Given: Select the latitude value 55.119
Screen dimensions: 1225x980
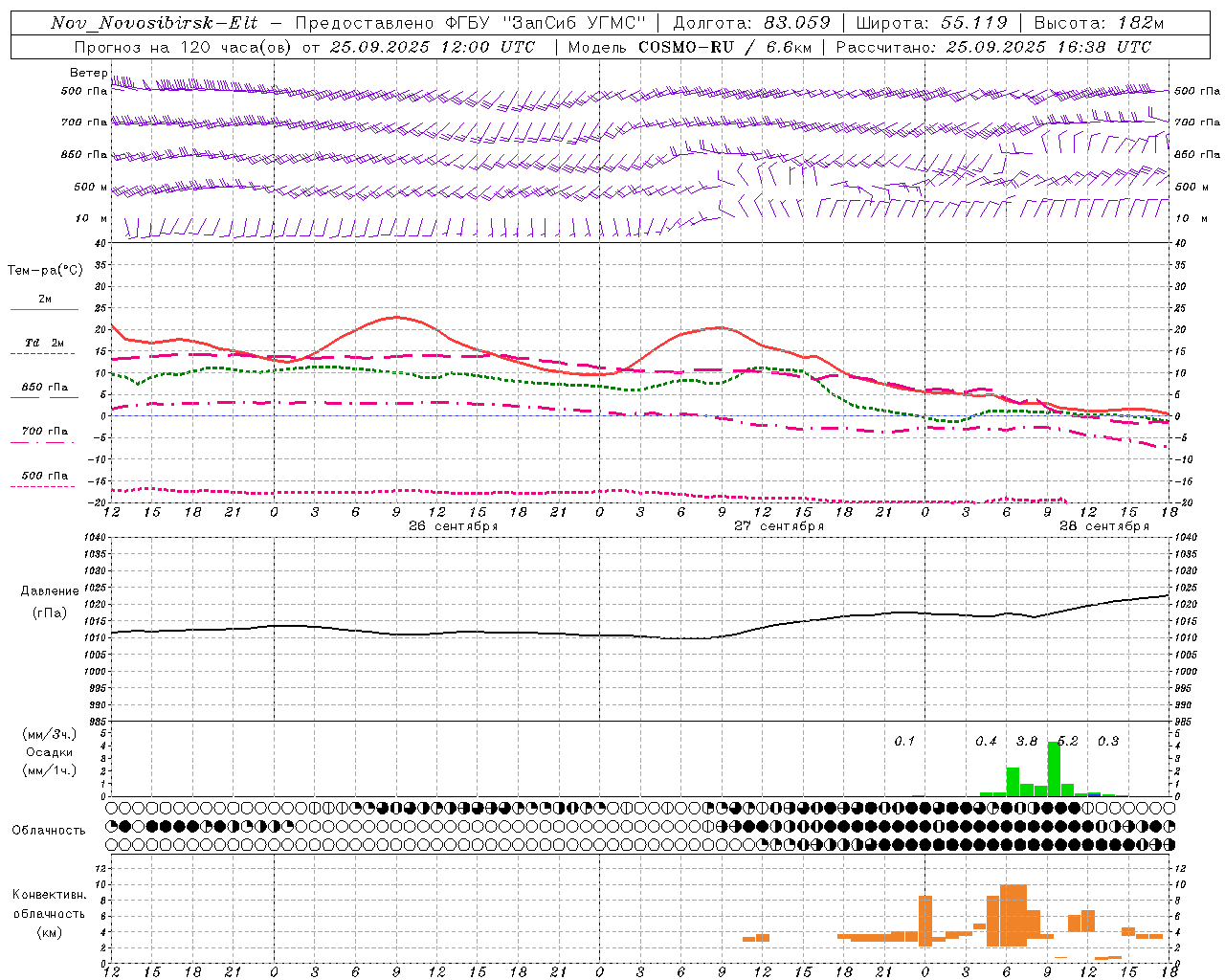Looking at the screenshot, I should point(974,23).
